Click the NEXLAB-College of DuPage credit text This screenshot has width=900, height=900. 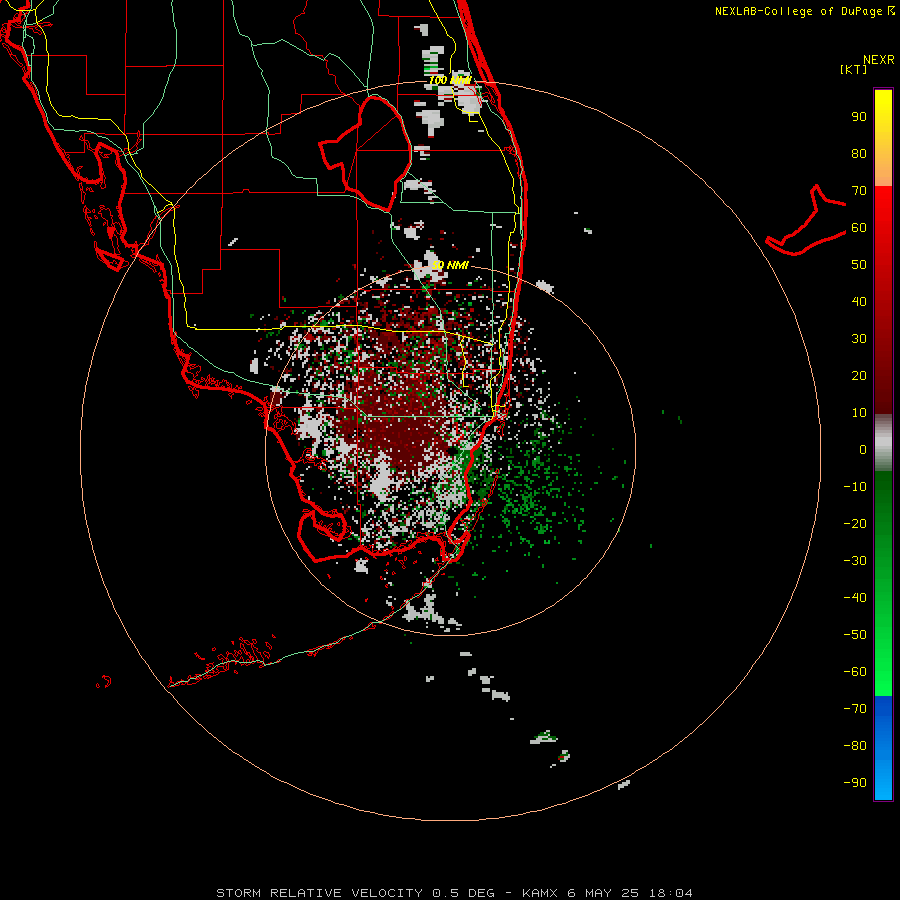tap(804, 11)
